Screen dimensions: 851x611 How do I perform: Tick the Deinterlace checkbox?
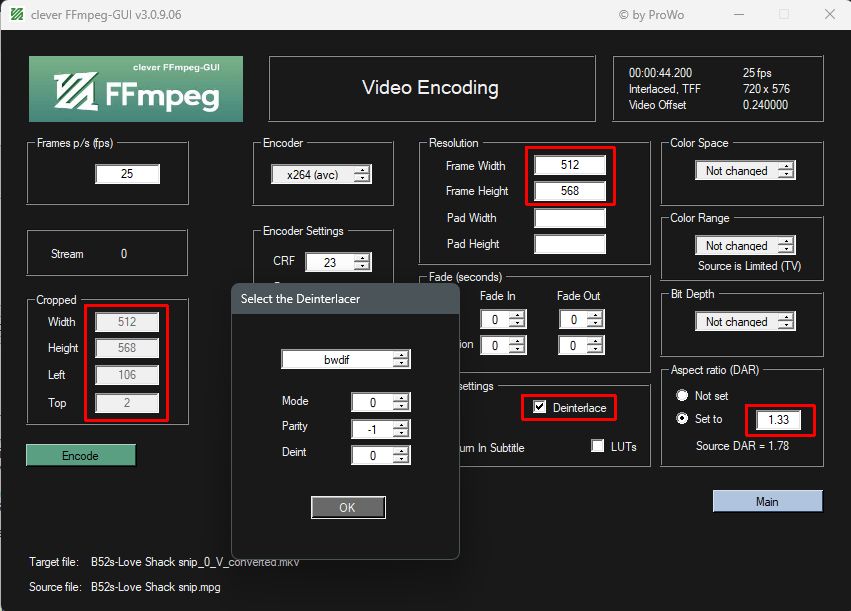(x=539, y=407)
